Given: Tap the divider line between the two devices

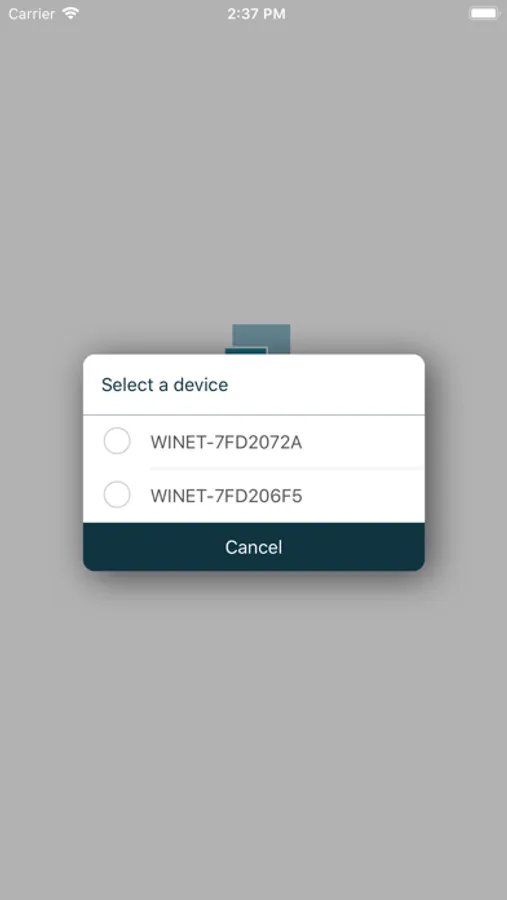Looking at the screenshot, I should (x=287, y=469).
